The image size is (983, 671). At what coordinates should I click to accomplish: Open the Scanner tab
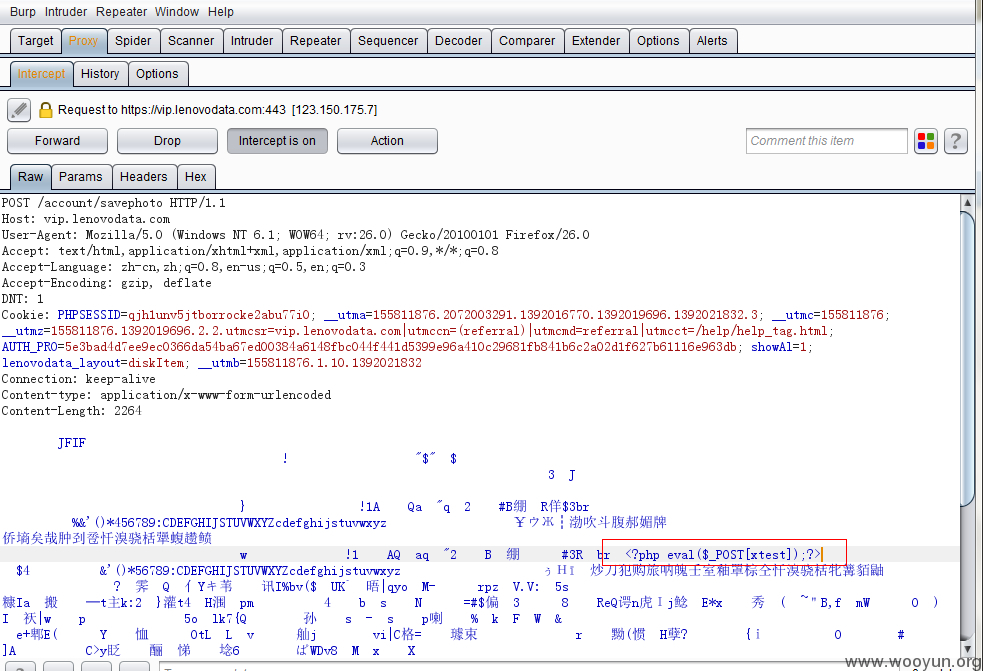pyautogui.click(x=191, y=41)
